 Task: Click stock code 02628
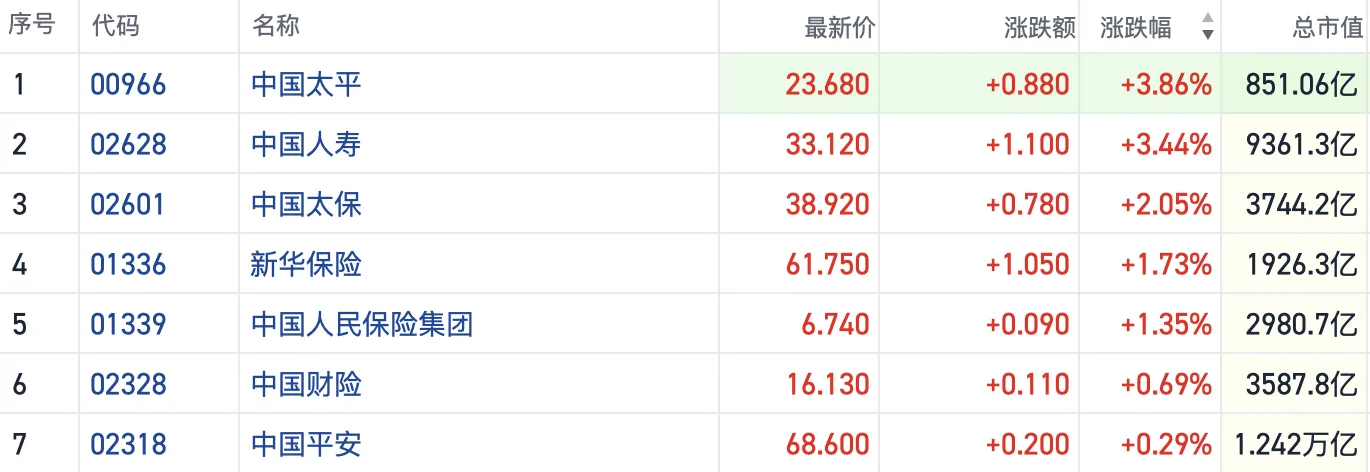[x=128, y=144]
